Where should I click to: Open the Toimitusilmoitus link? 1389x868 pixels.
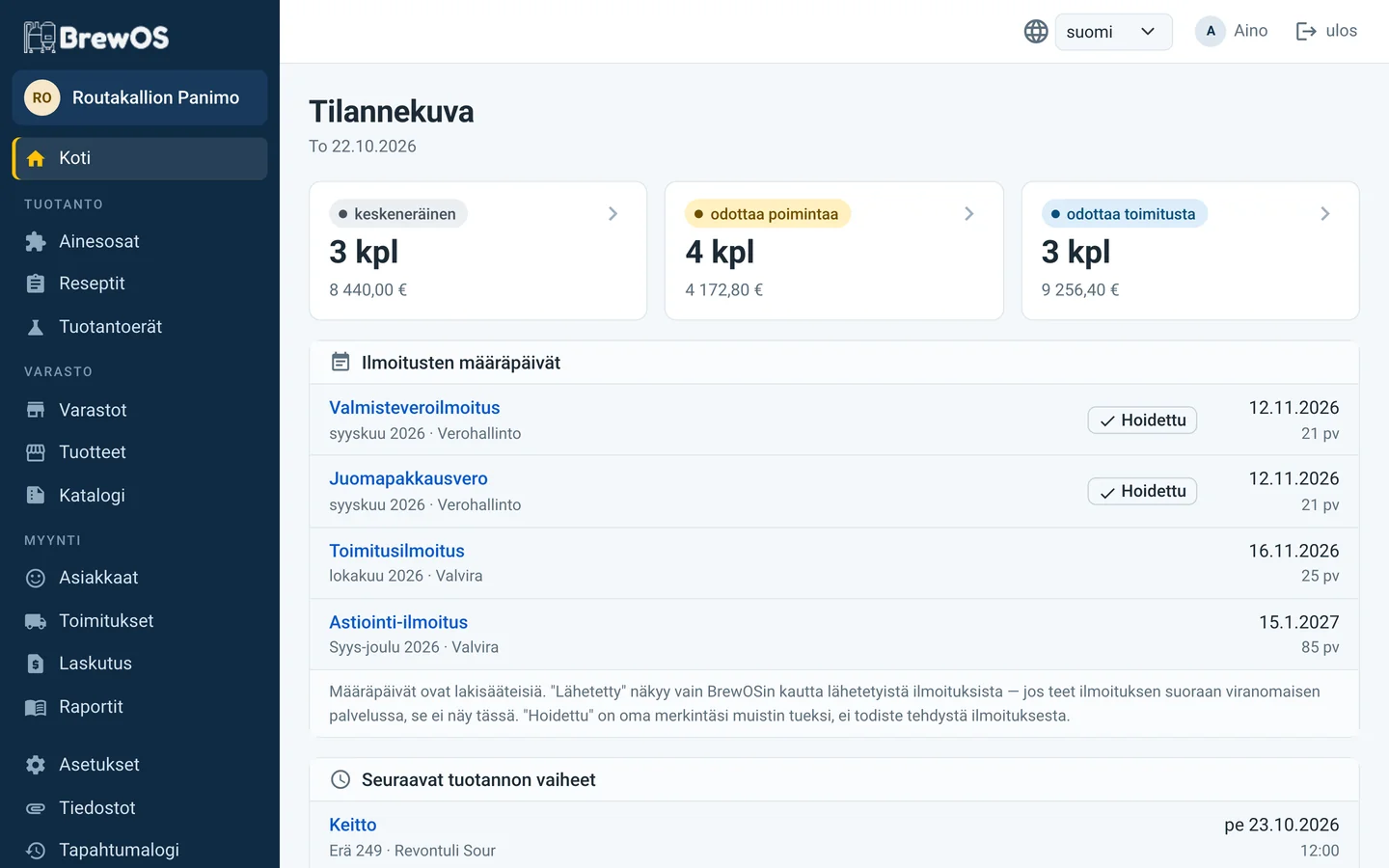pyautogui.click(x=396, y=551)
